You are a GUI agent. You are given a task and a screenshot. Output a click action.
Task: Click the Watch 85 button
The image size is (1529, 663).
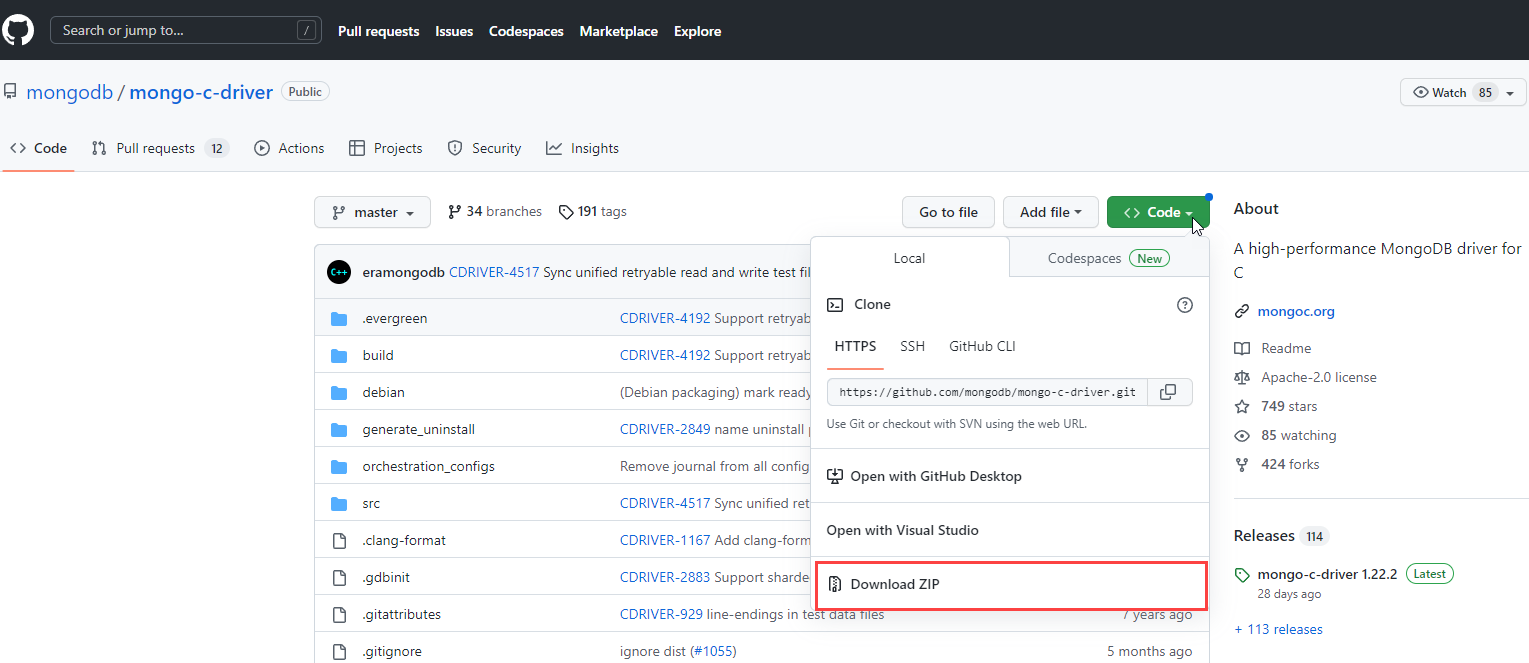(1463, 92)
